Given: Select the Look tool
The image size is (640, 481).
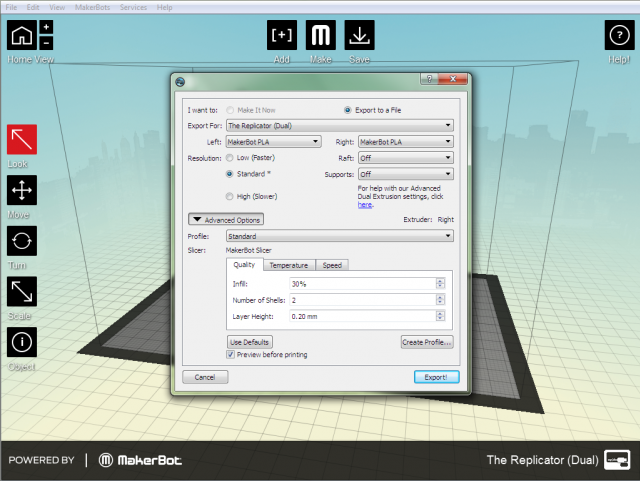Looking at the screenshot, I should click(x=22, y=140).
